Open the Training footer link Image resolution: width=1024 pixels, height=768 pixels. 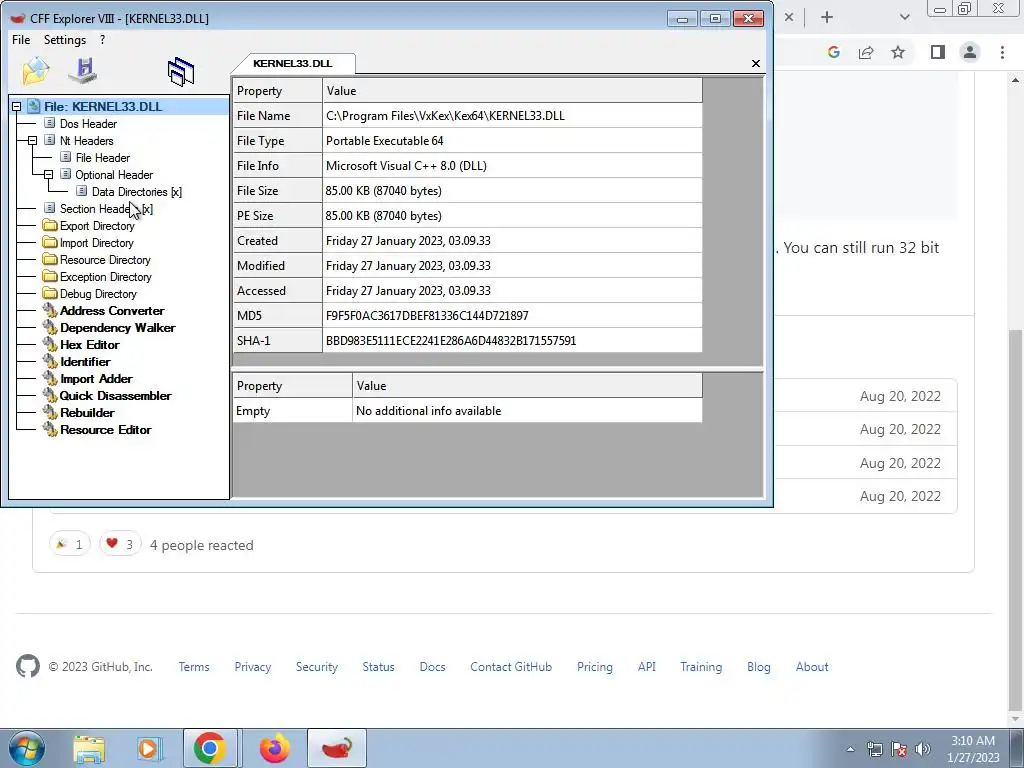point(701,667)
